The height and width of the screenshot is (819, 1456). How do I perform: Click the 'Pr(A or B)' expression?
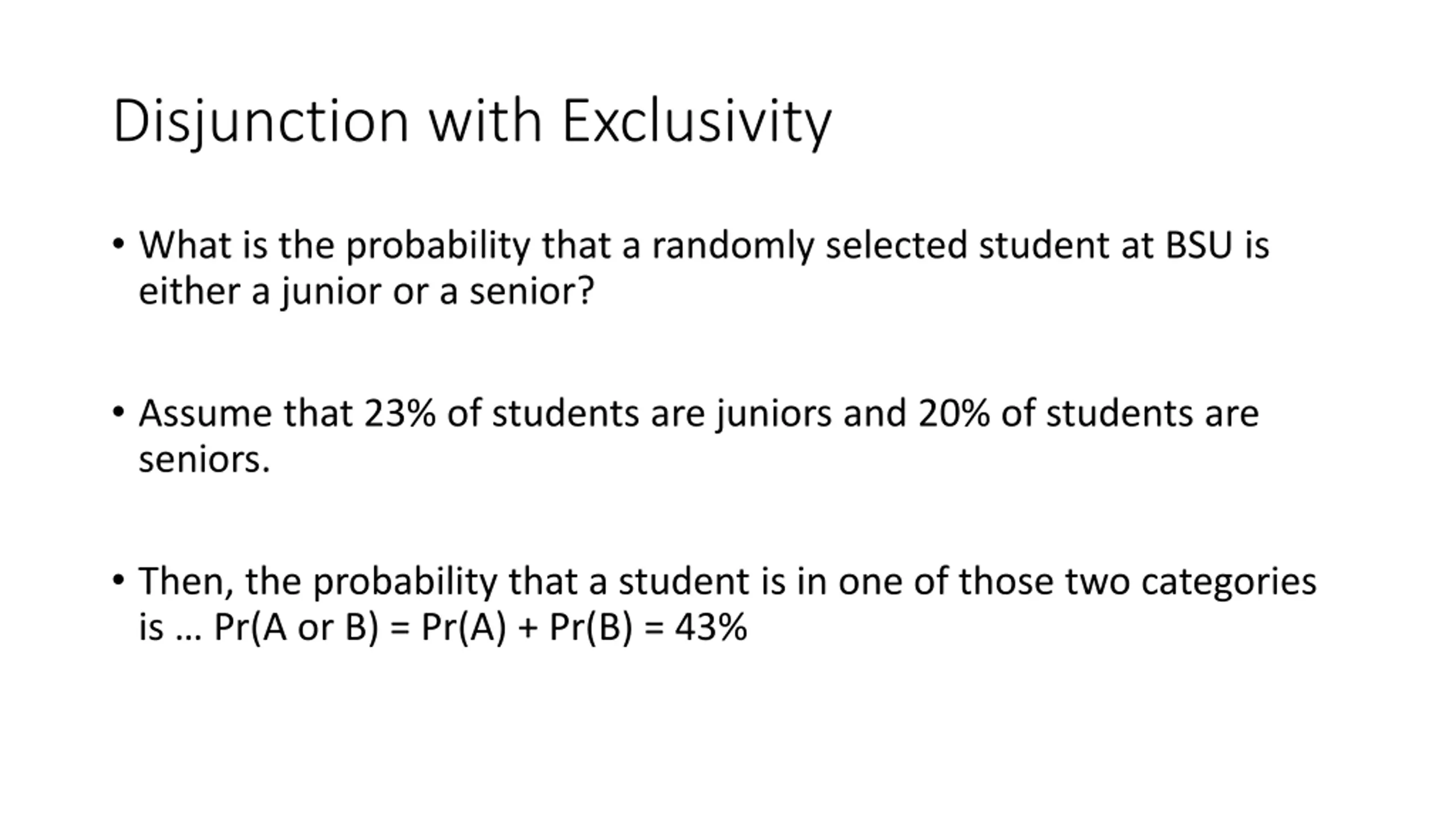tap(296, 628)
